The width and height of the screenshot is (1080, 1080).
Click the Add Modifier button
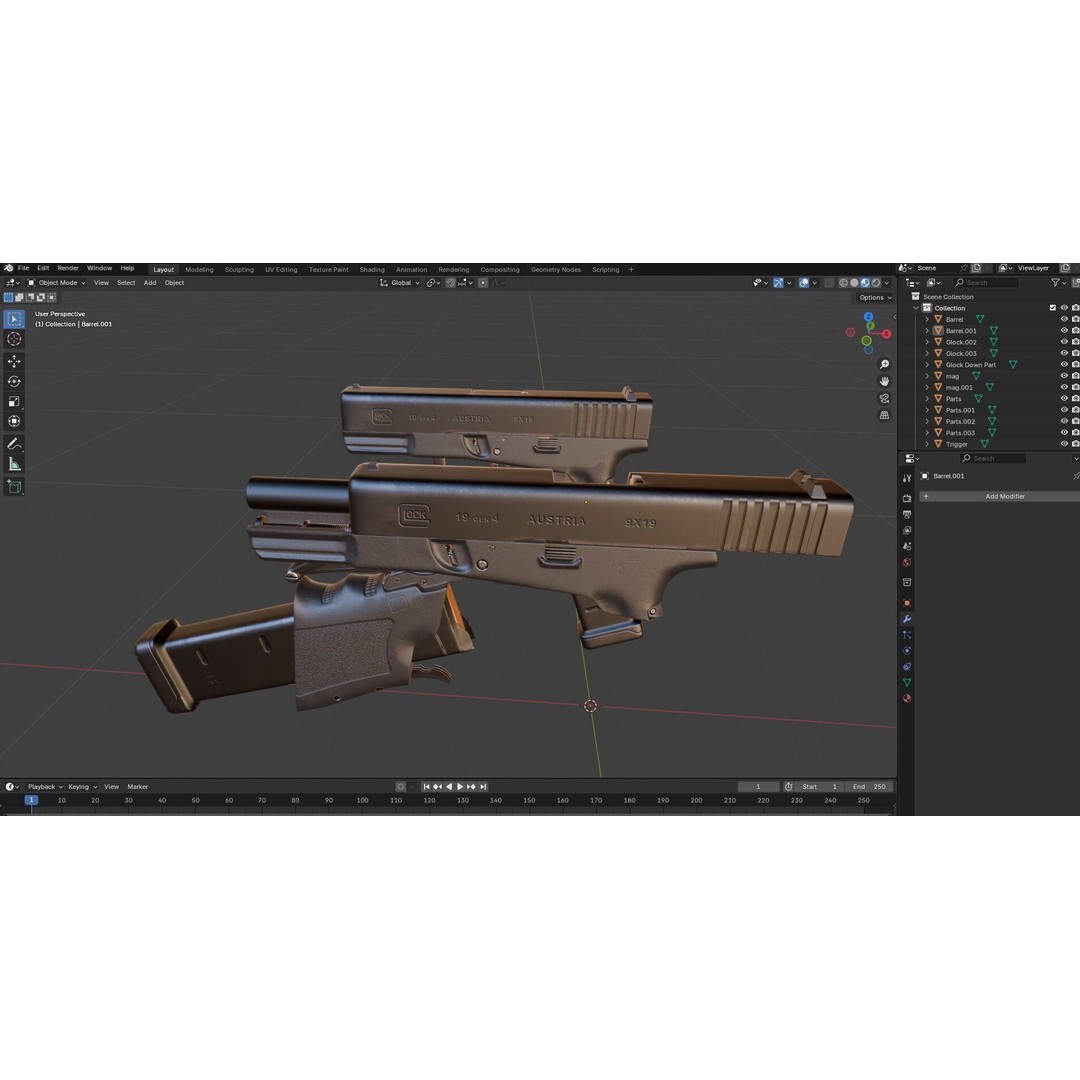tap(999, 497)
